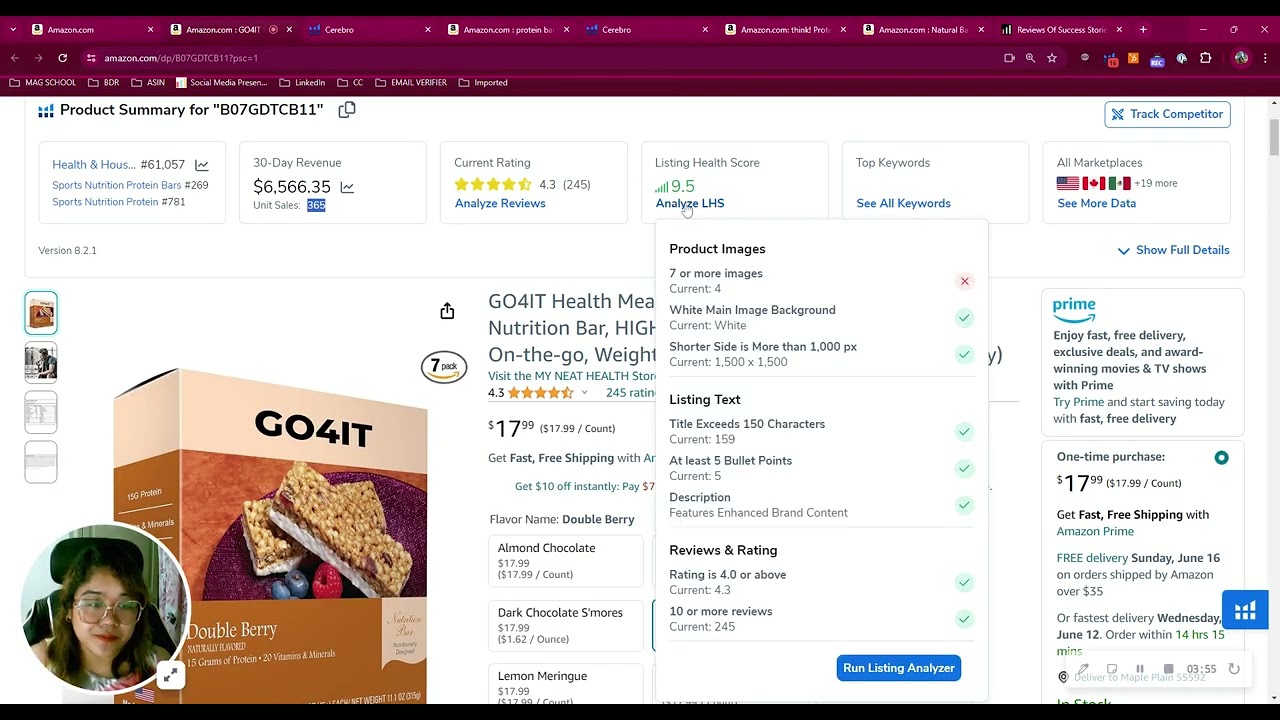Open the star rating dropdown chevron

click(585, 393)
